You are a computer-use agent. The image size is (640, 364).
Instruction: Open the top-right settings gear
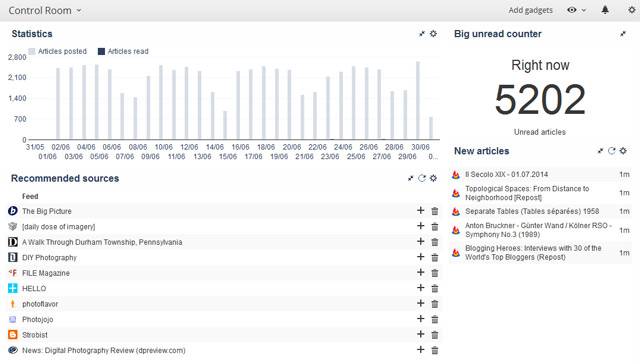coord(631,10)
